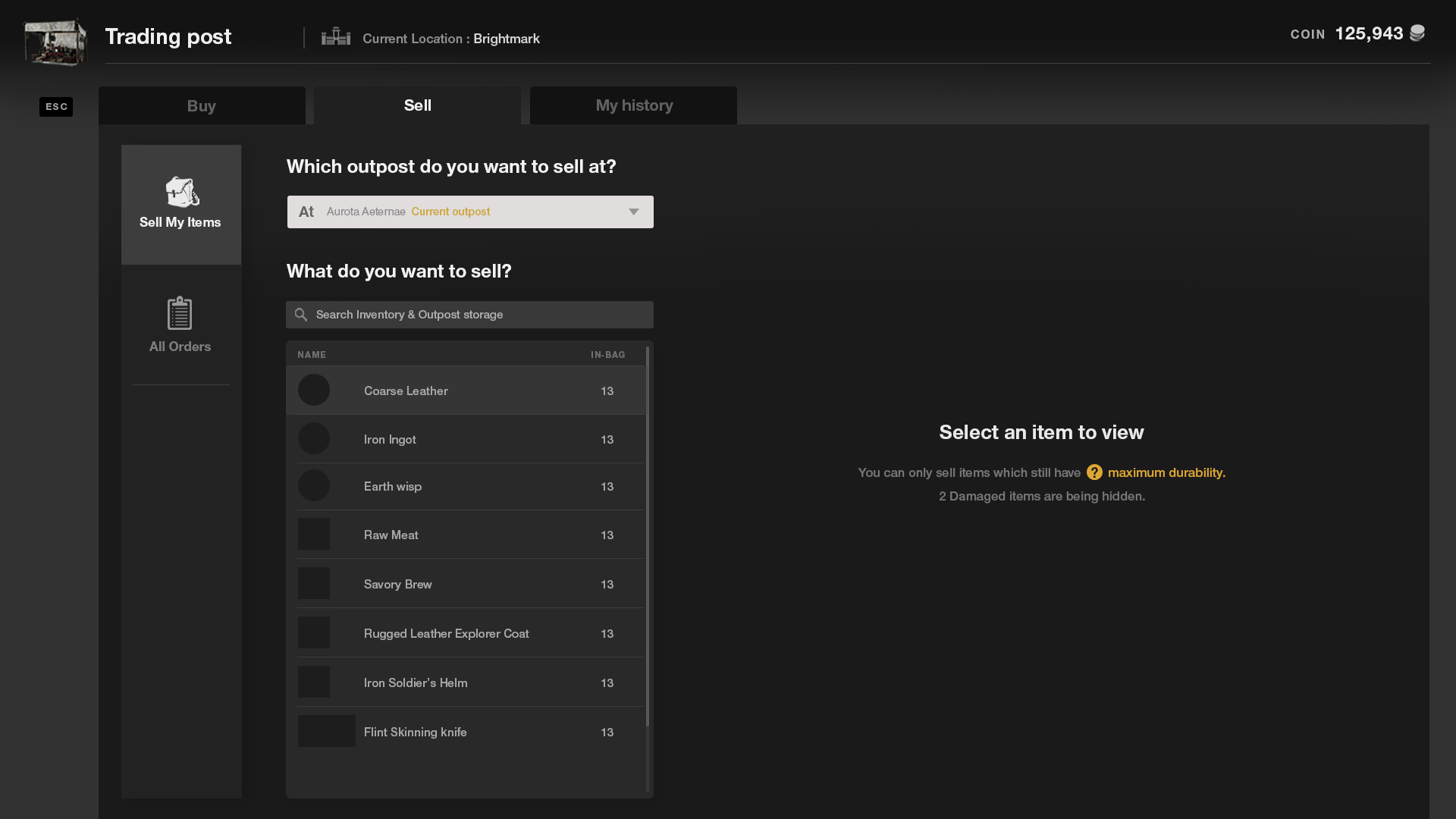Screen dimensions: 1456x819
Task: Focus the Search Inventory input field
Action: point(478,315)
